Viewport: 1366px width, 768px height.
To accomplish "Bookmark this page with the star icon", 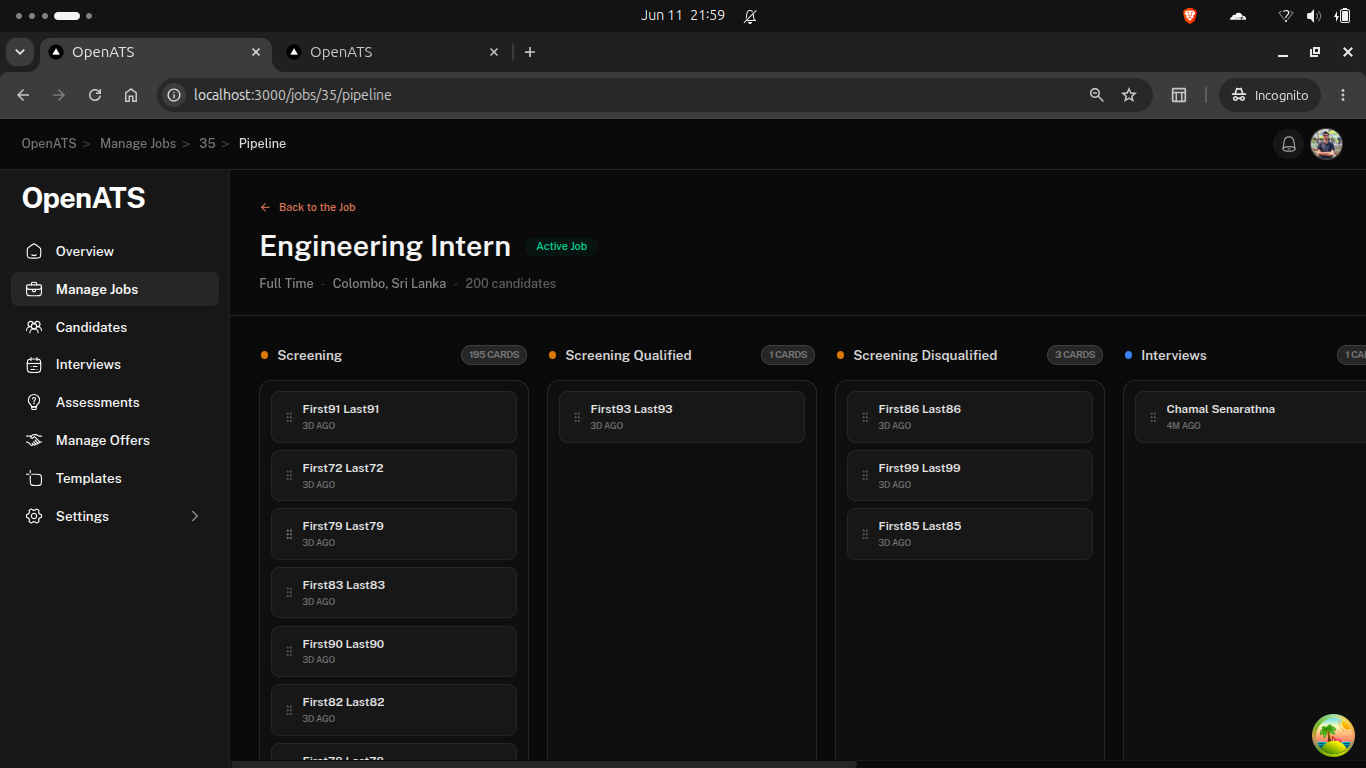I will click(1129, 95).
